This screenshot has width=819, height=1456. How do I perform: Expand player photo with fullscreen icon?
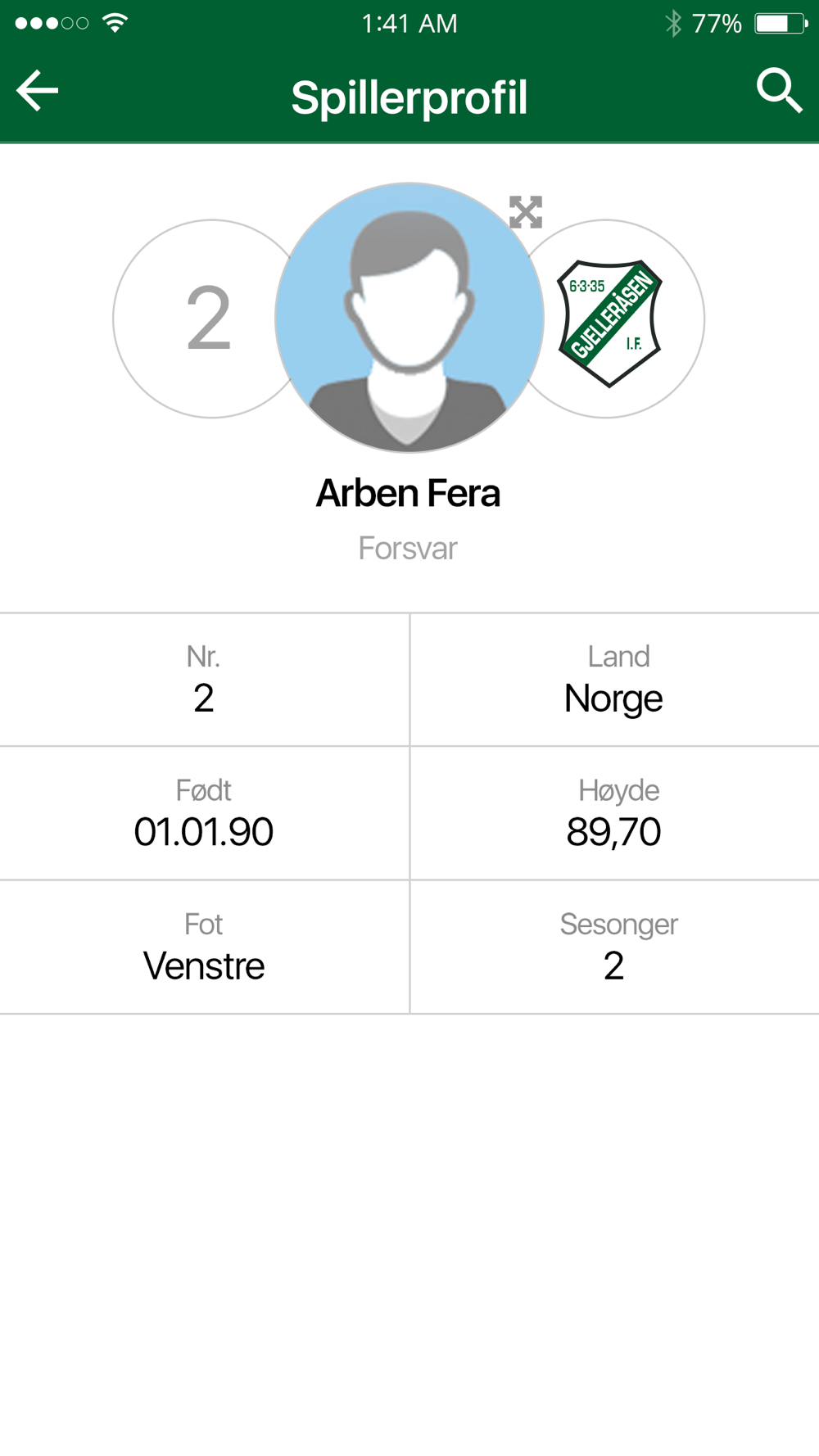pyautogui.click(x=526, y=212)
